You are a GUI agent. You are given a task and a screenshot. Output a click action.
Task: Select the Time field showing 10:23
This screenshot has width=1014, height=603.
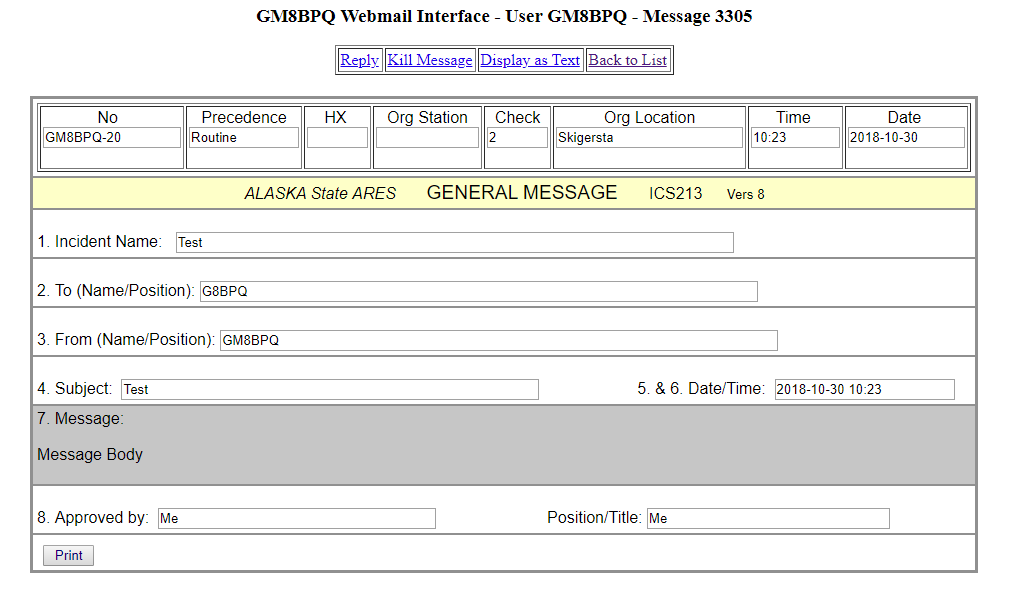pyautogui.click(x=794, y=136)
